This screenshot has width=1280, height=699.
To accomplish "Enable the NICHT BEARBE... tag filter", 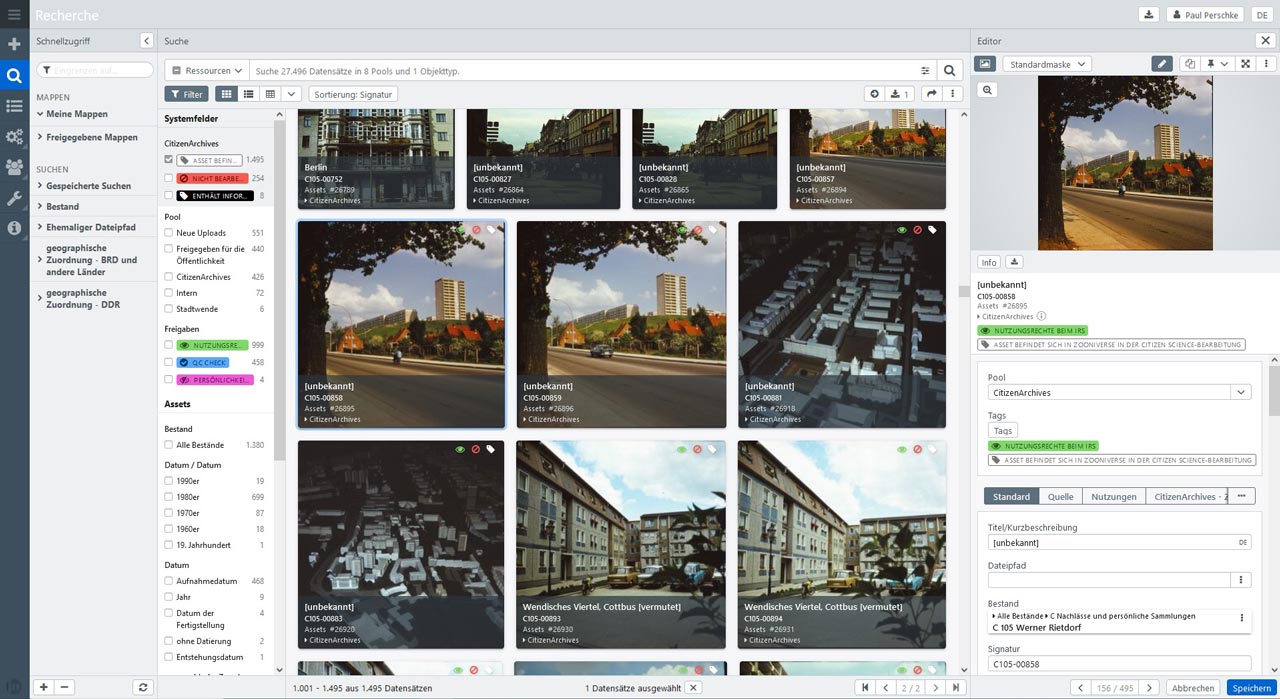I will [x=169, y=178].
